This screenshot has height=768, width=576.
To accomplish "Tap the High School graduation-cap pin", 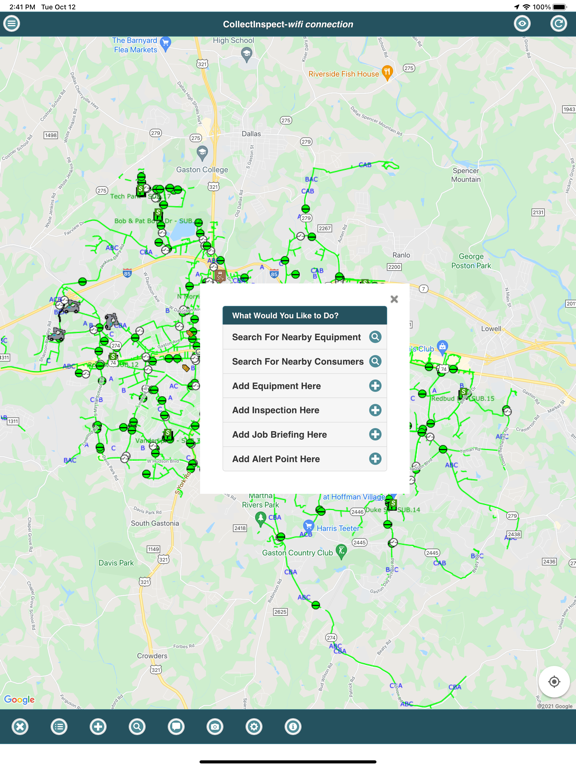I will coord(247,55).
